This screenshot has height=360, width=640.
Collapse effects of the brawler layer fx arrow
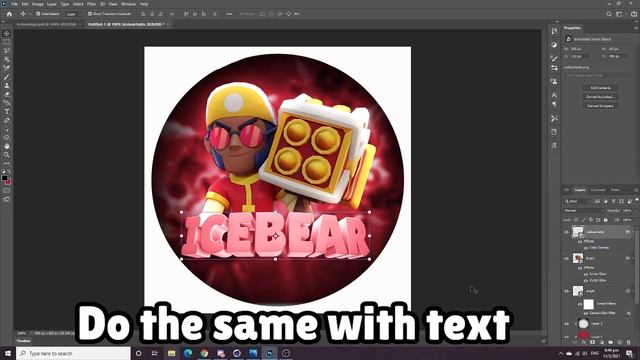tap(632, 258)
